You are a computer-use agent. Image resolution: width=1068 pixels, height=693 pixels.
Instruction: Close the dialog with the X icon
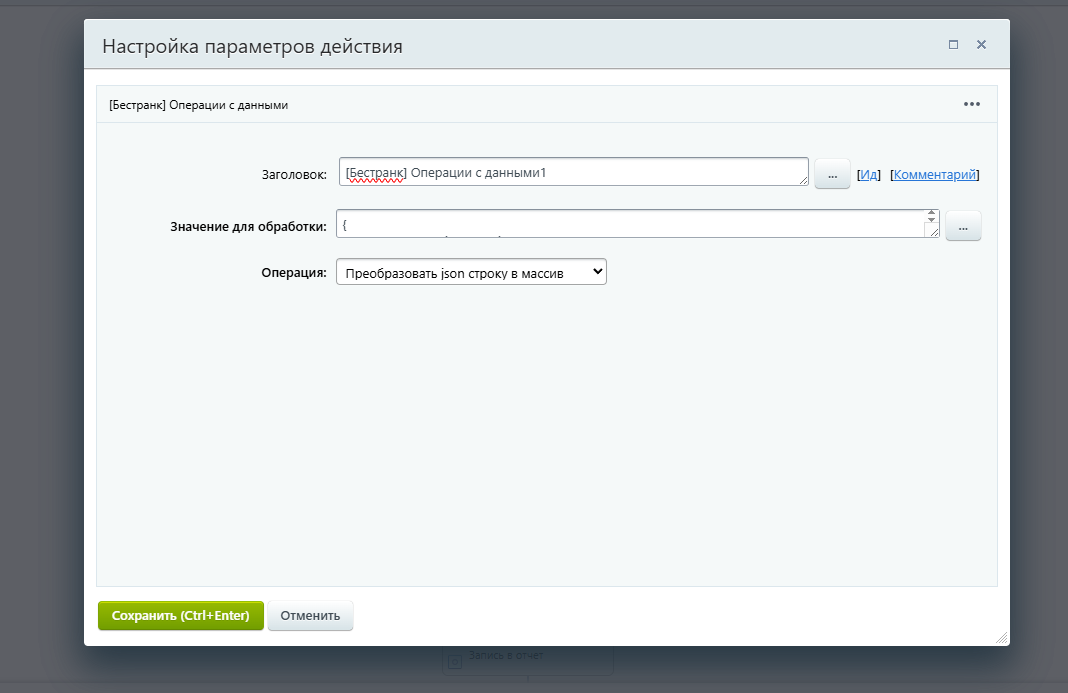click(981, 44)
